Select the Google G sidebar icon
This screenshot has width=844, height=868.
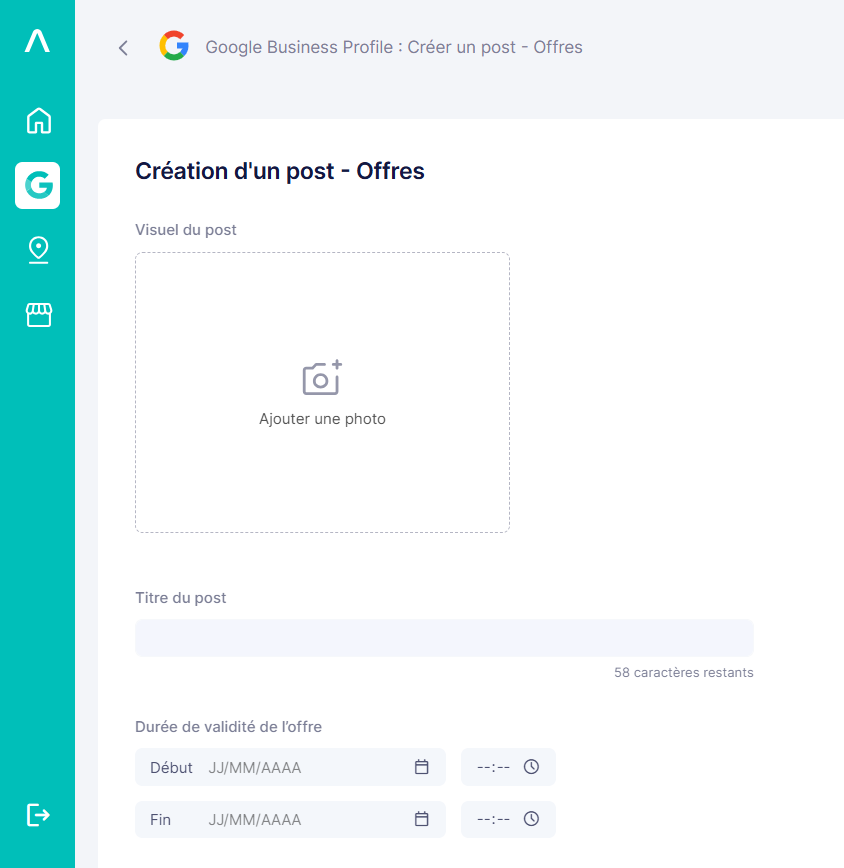[x=38, y=185]
